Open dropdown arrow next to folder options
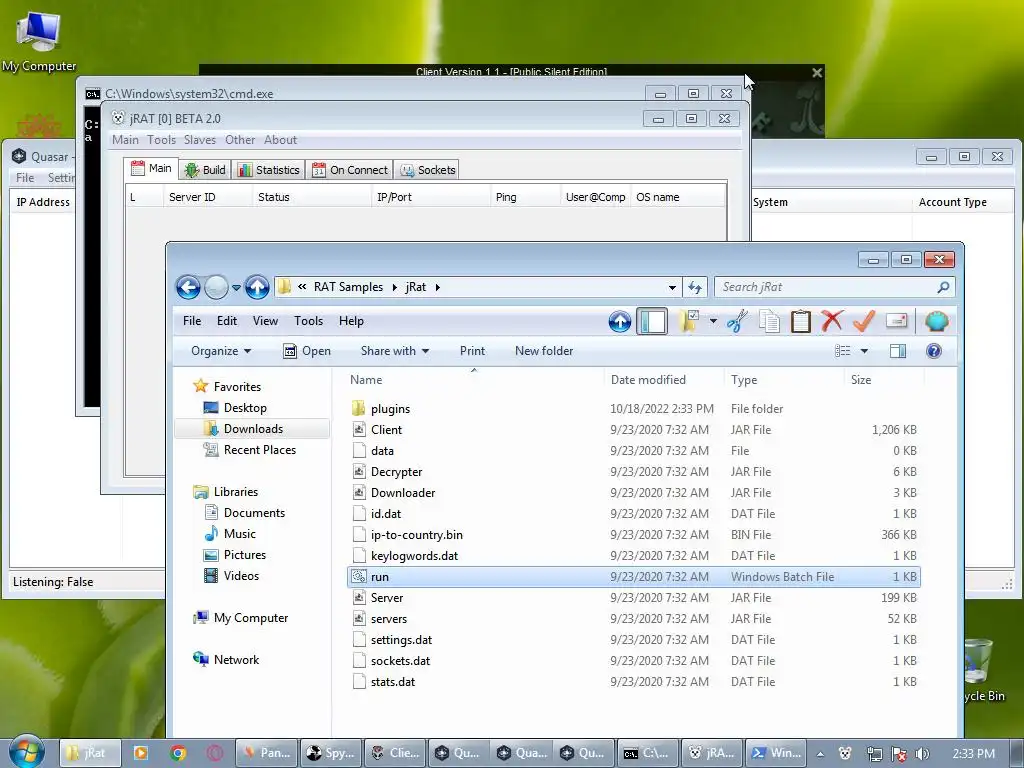1024x768 pixels. click(x=712, y=321)
